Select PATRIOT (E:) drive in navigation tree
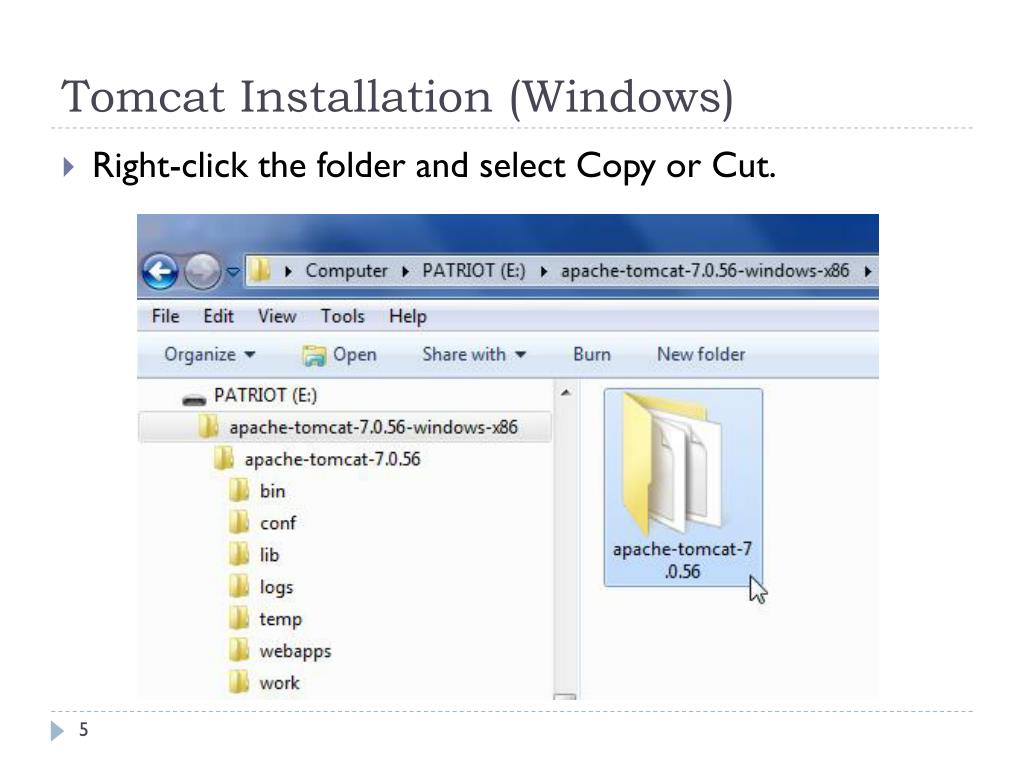This screenshot has width=1024, height=768. 265,395
